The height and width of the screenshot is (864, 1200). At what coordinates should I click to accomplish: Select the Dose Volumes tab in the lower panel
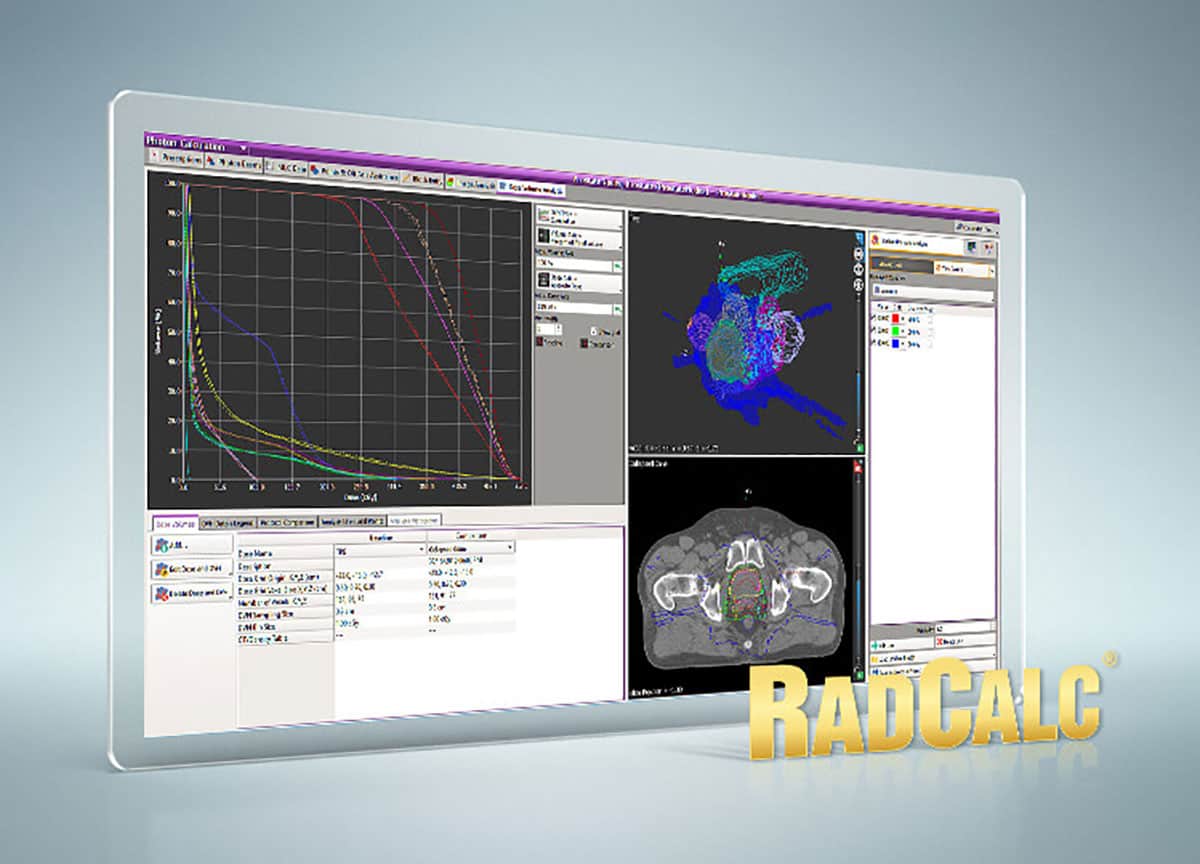pos(174,522)
